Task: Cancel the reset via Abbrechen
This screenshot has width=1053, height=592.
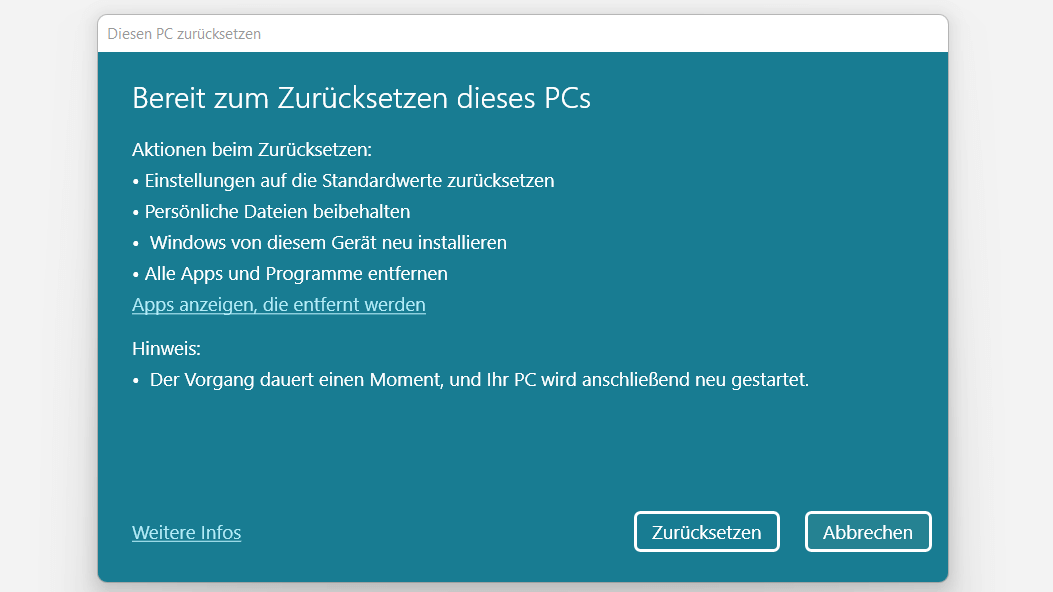Action: click(868, 532)
